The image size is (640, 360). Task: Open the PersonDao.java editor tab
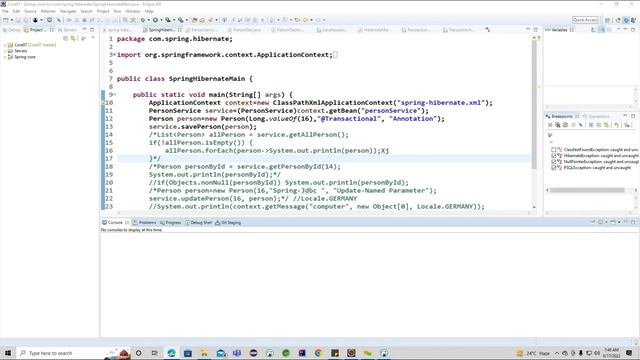(x=246, y=30)
